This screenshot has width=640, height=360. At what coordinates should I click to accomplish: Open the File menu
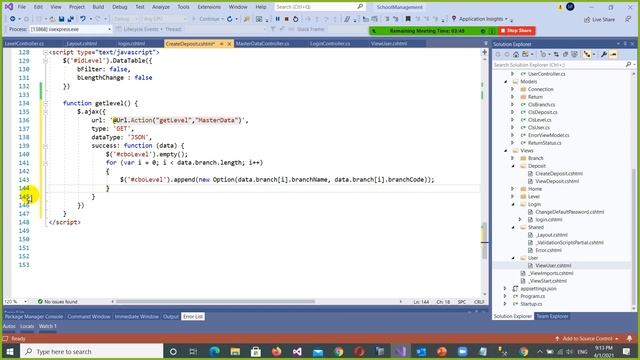[22, 7]
